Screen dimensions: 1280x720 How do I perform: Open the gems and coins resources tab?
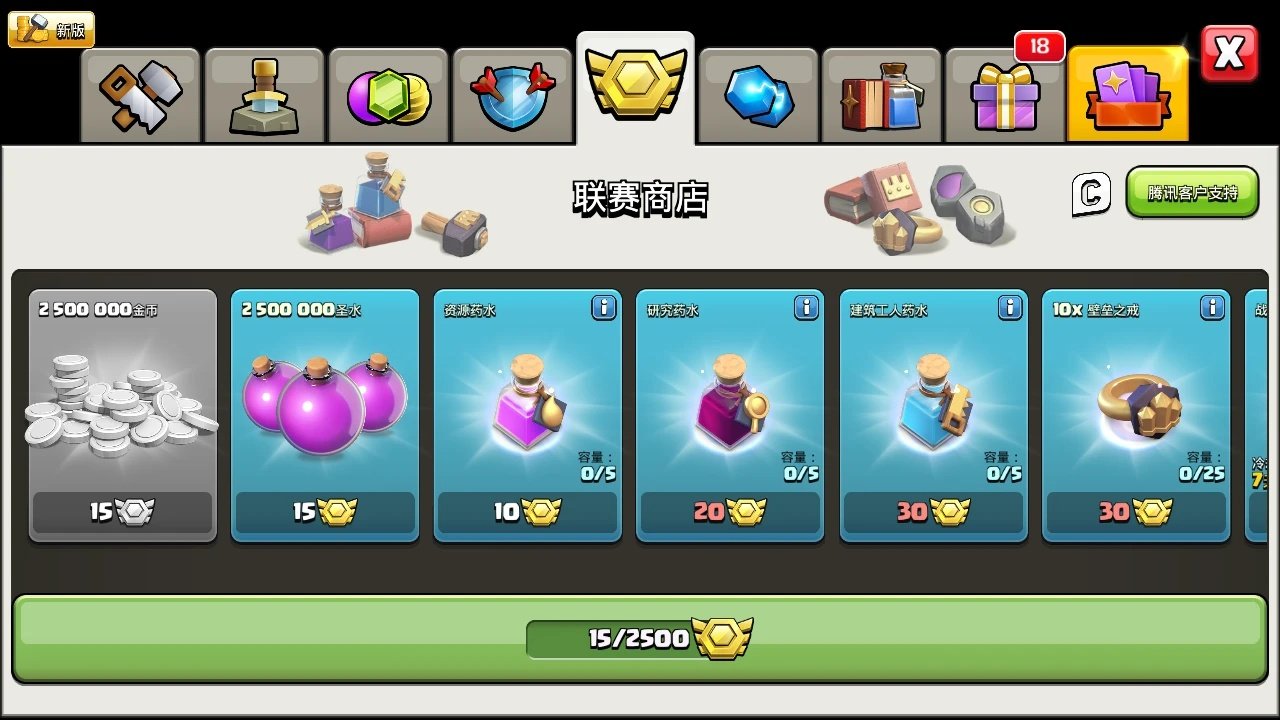pos(388,96)
